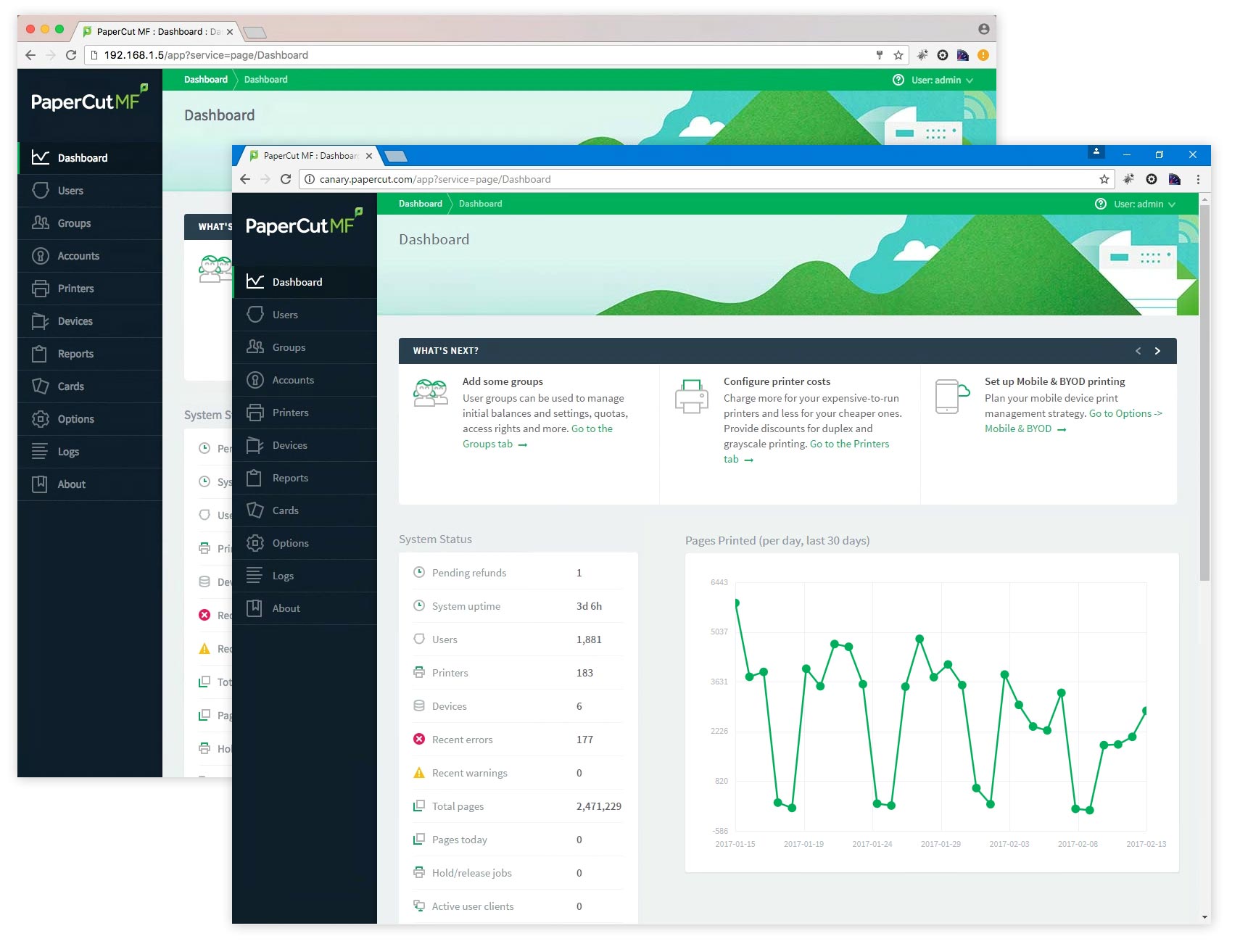Open help icon beside User: admin in front window
The width and height of the screenshot is (1240, 952).
[x=1101, y=204]
